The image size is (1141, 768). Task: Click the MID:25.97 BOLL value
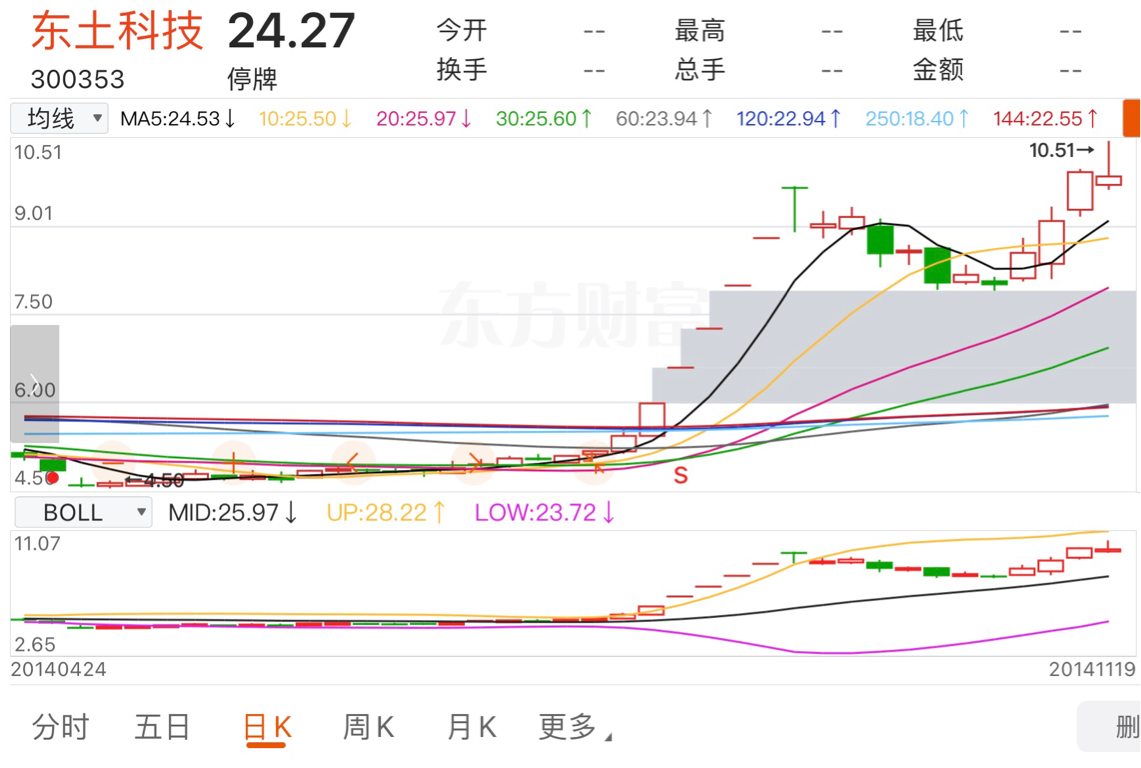point(233,512)
